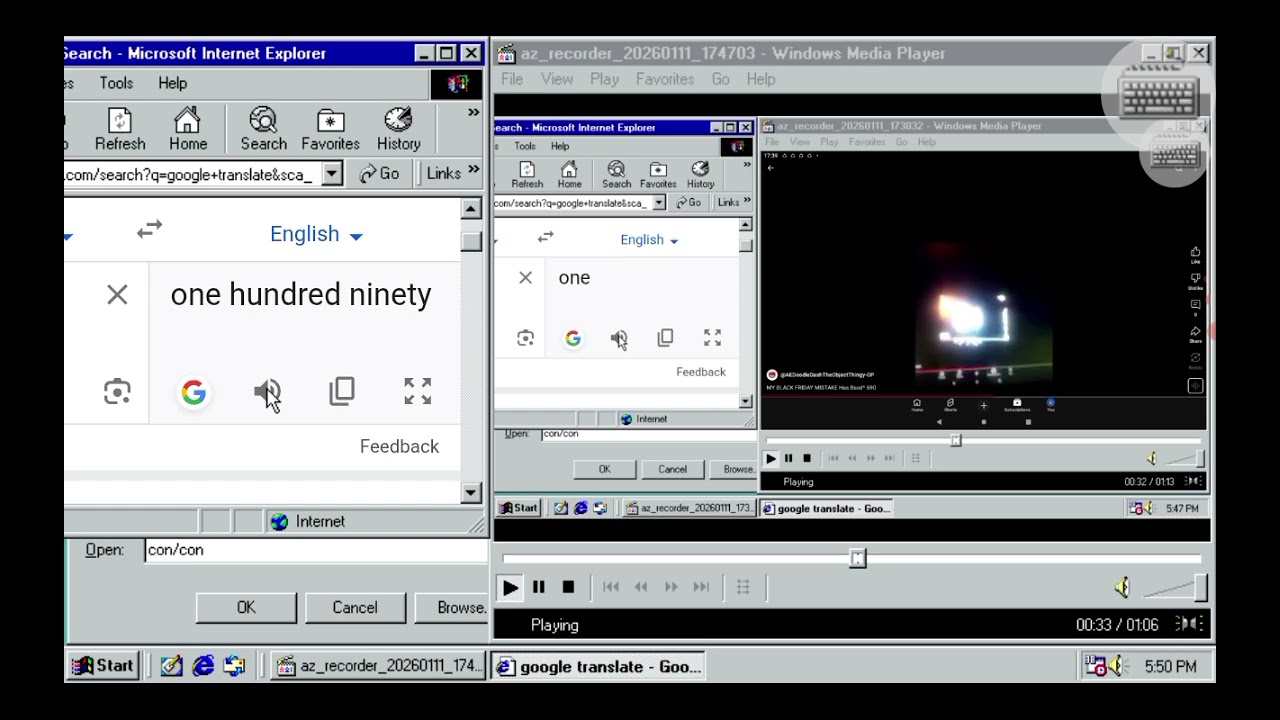Click Go beside the large Internet Explorer address bar
Image resolution: width=1280 pixels, height=720 pixels.
379,174
